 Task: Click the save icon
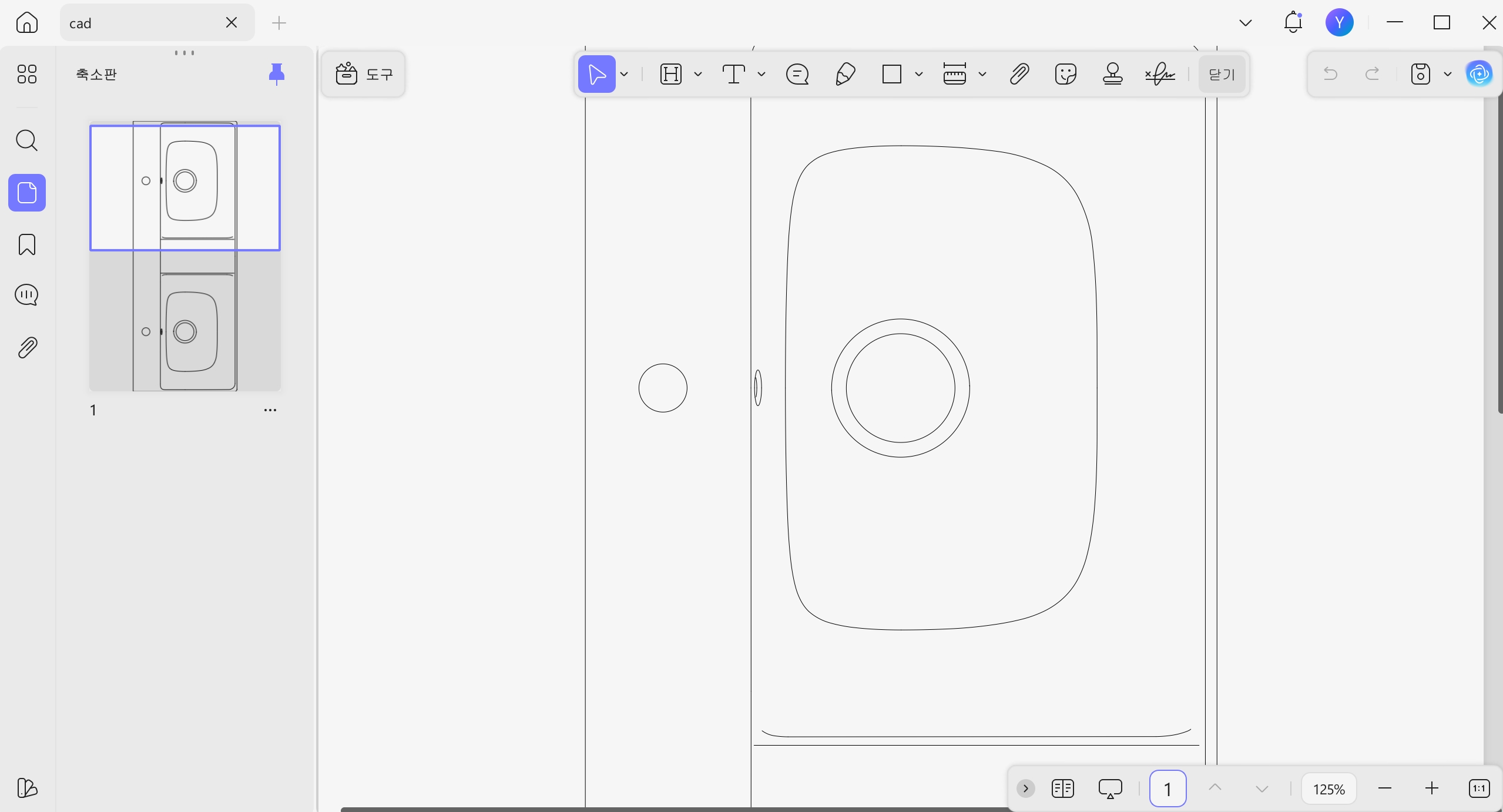pyautogui.click(x=1421, y=74)
